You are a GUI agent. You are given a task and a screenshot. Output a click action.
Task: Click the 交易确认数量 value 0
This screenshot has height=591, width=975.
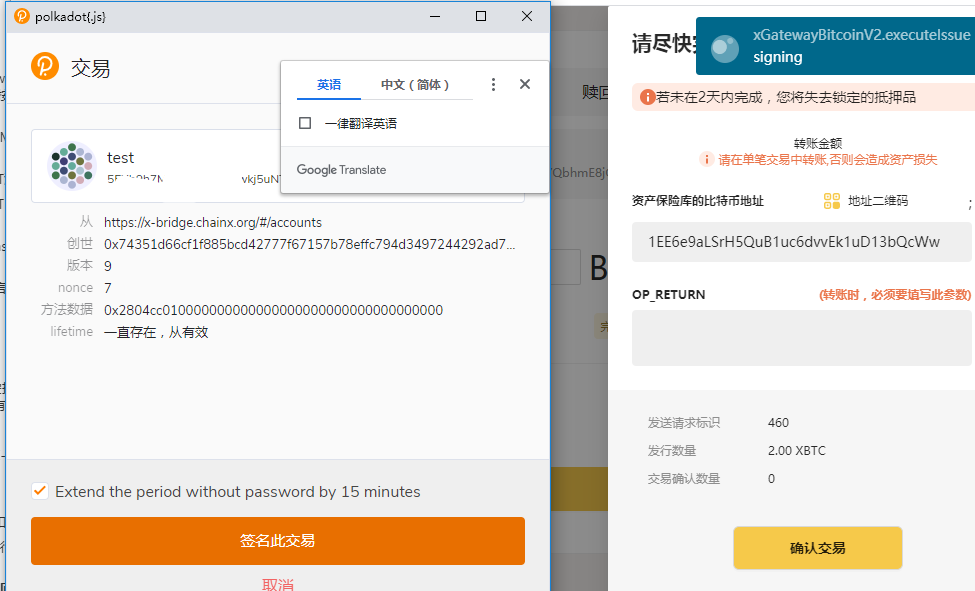click(x=771, y=478)
